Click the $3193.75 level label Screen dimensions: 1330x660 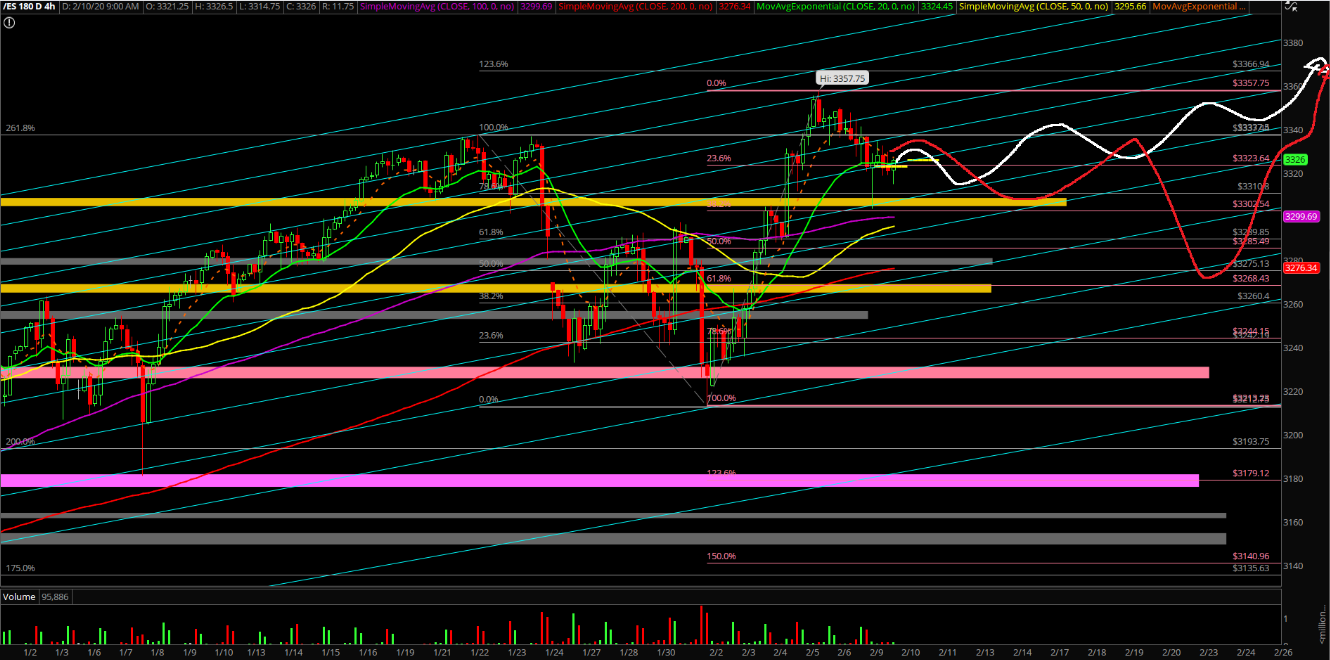click(1252, 441)
